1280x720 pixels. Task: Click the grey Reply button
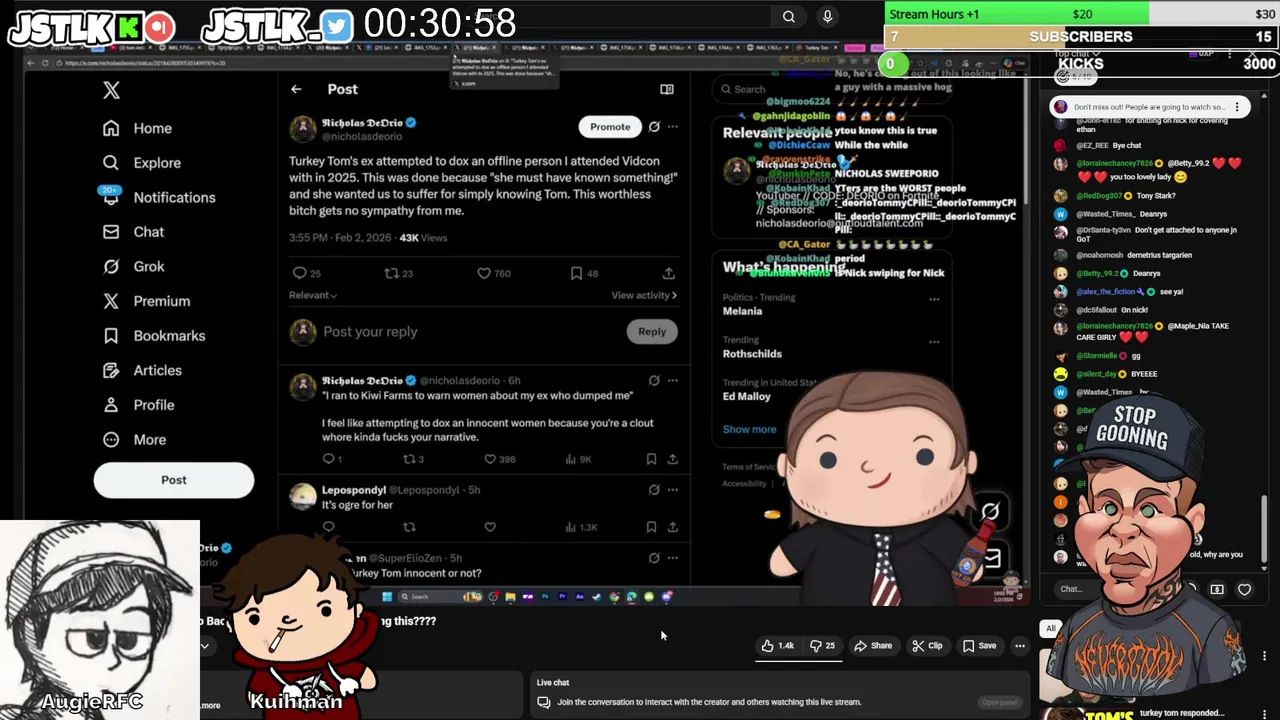[652, 332]
